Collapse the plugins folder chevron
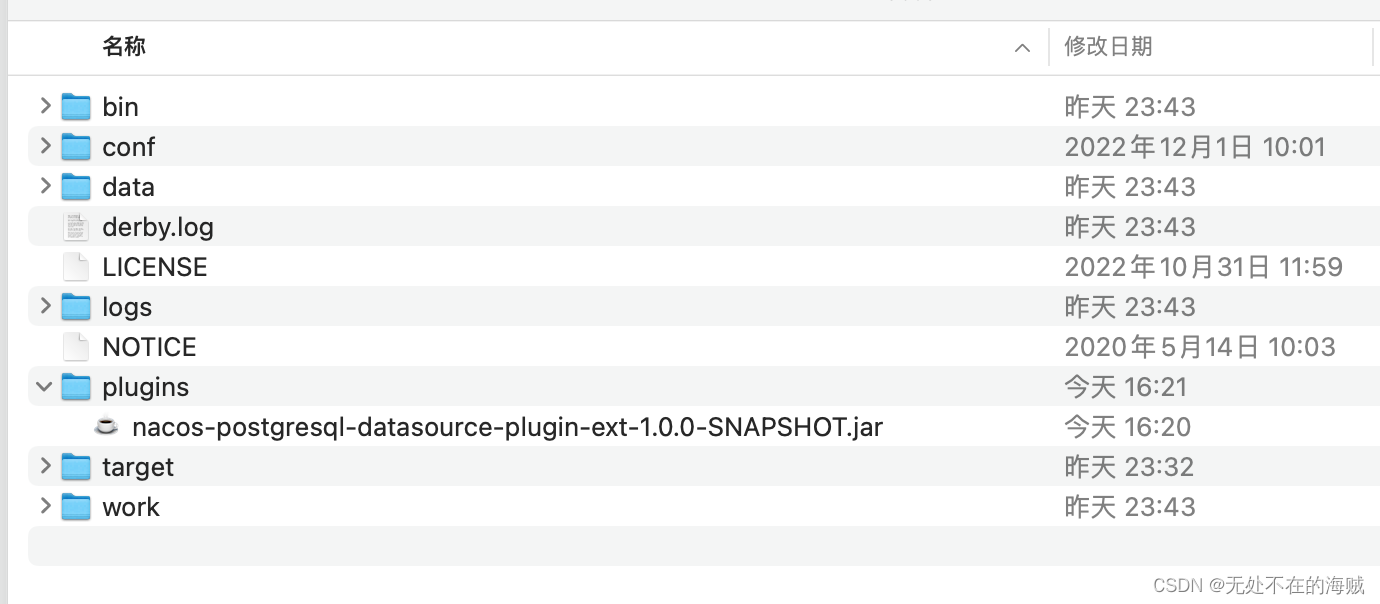The width and height of the screenshot is (1380, 604). pos(45,386)
